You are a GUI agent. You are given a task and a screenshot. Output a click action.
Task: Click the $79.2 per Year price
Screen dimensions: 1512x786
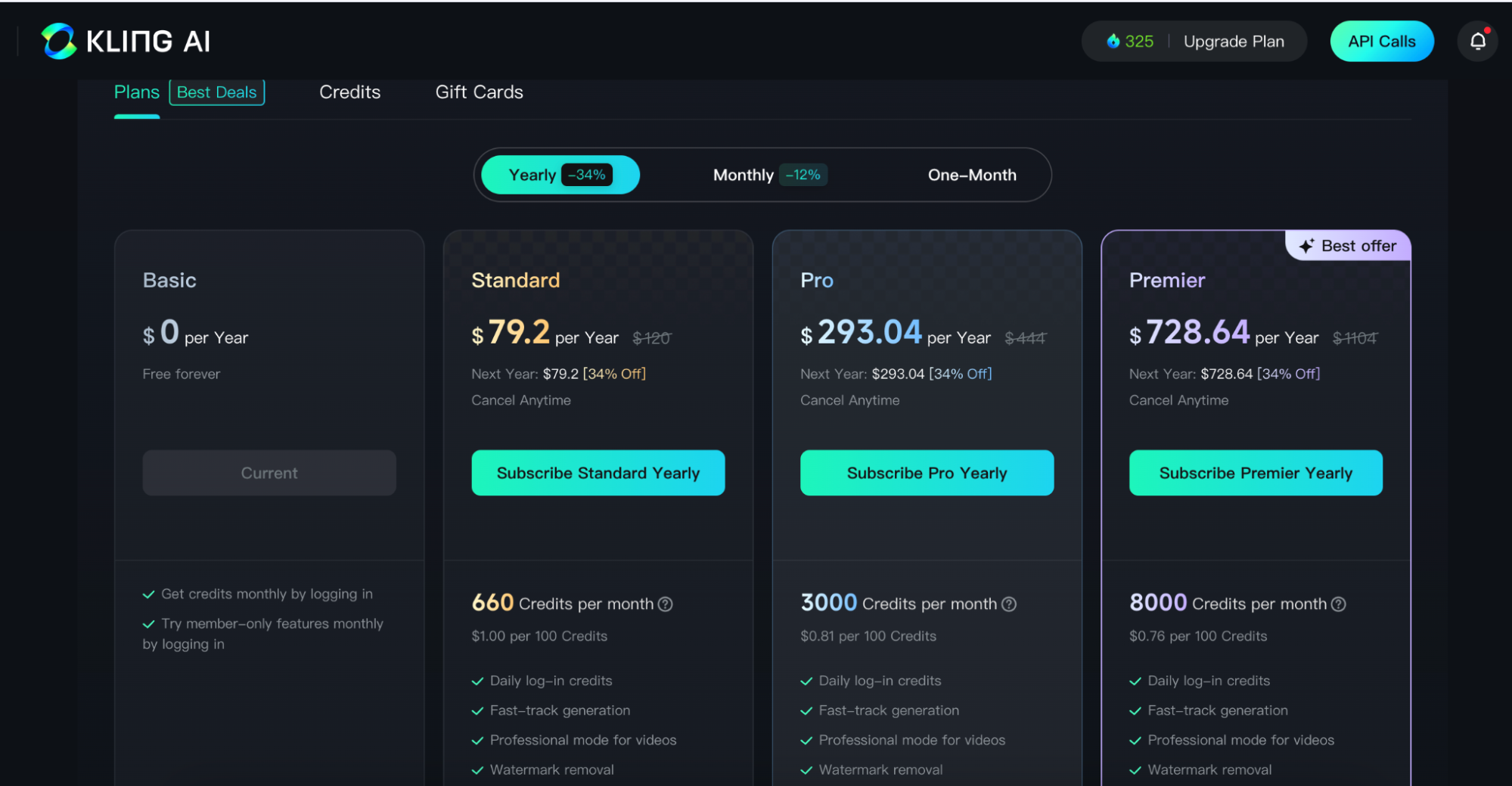545,333
